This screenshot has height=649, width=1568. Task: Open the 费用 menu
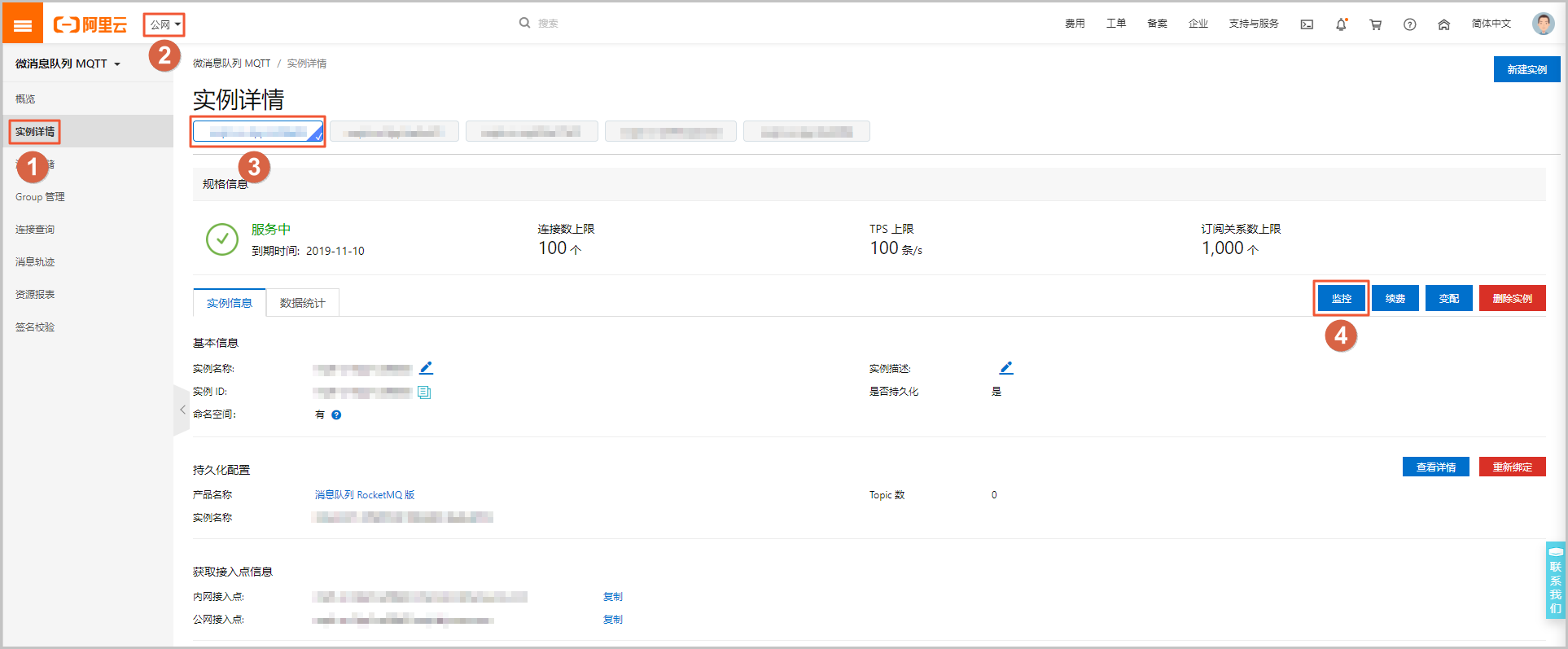tap(1075, 24)
